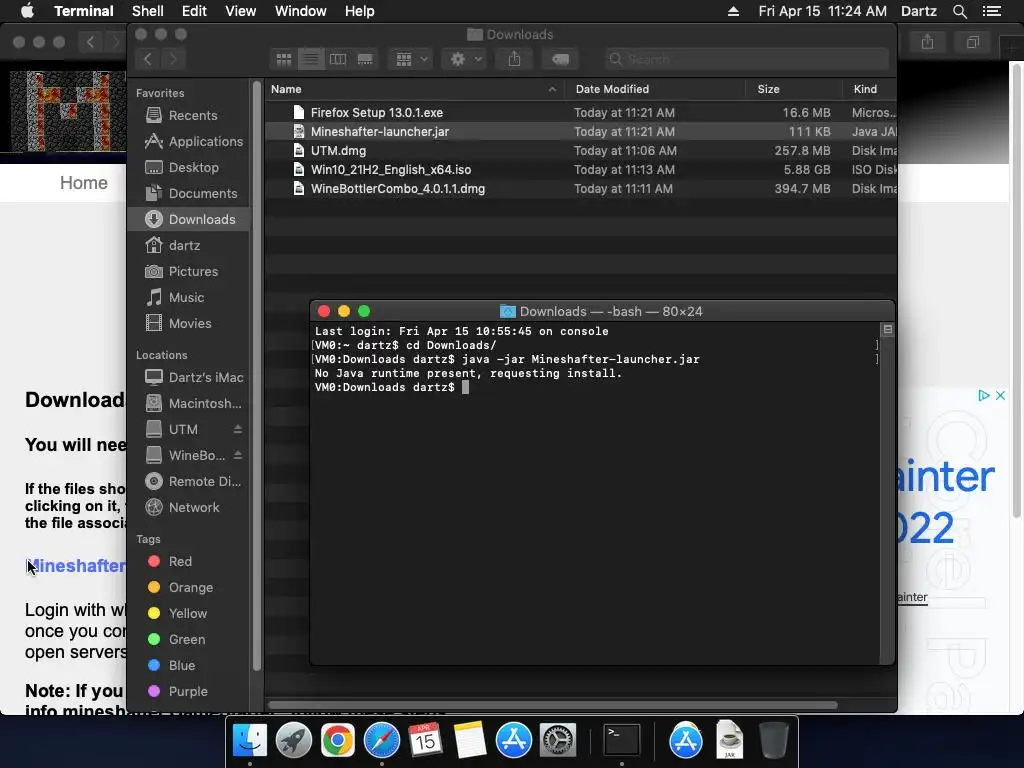
Task: Open the Finder action gear menu
Action: (x=465, y=59)
